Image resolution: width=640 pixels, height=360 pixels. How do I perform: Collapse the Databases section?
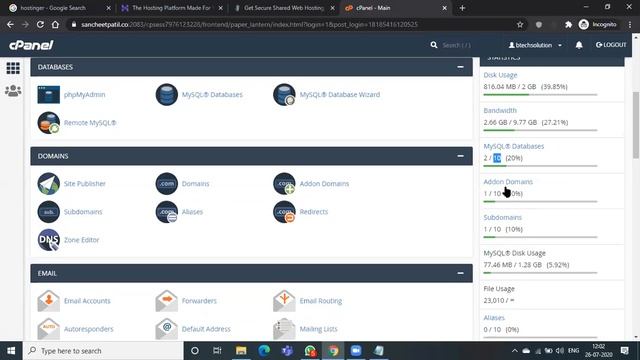coord(460,67)
